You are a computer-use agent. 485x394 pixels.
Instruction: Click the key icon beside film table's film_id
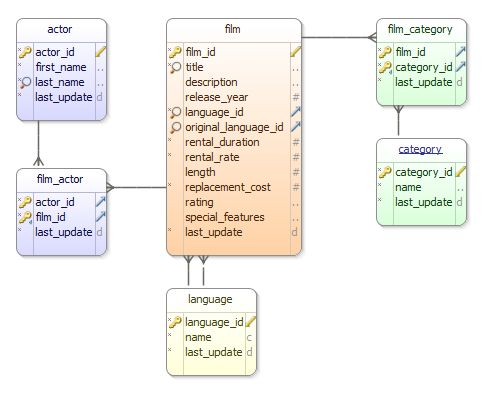tap(175, 52)
